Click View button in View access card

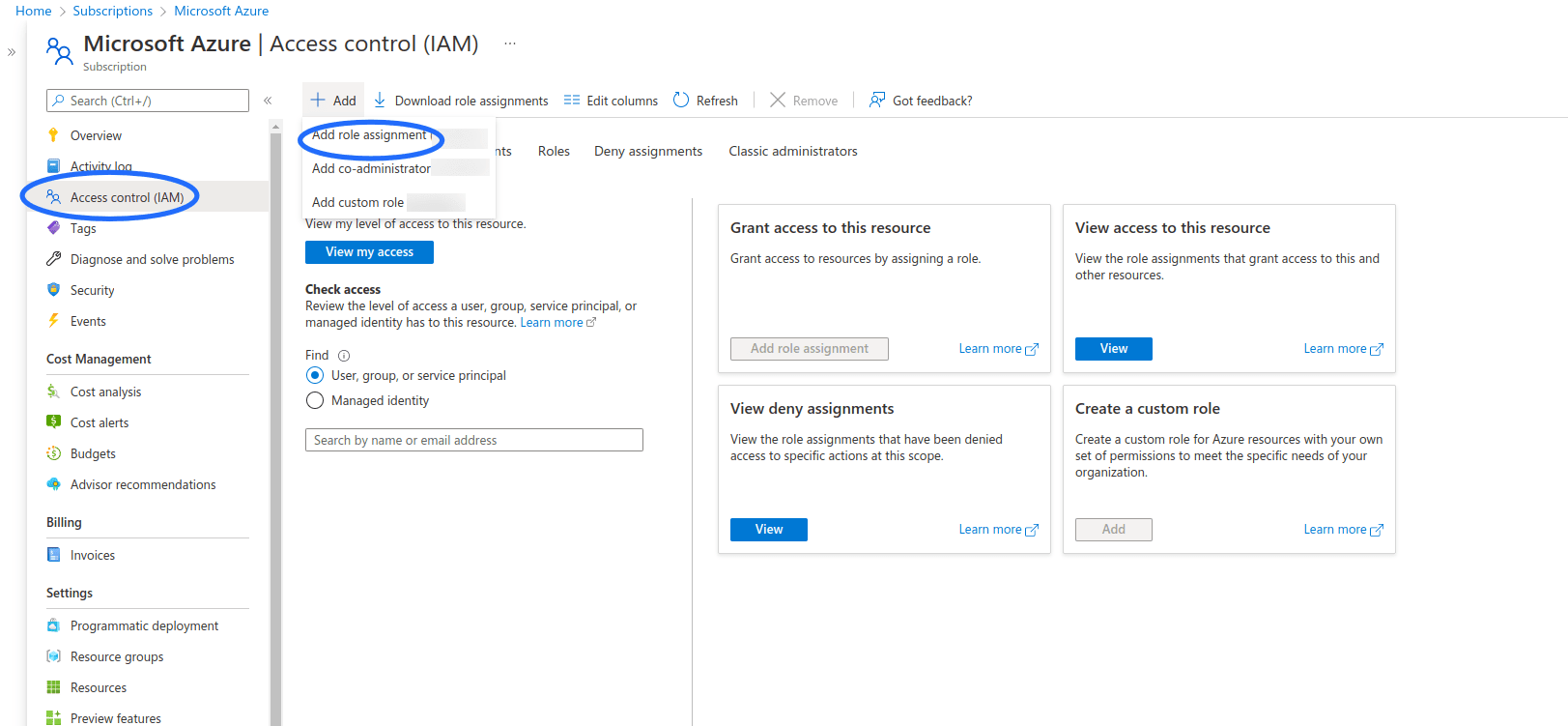(1114, 349)
